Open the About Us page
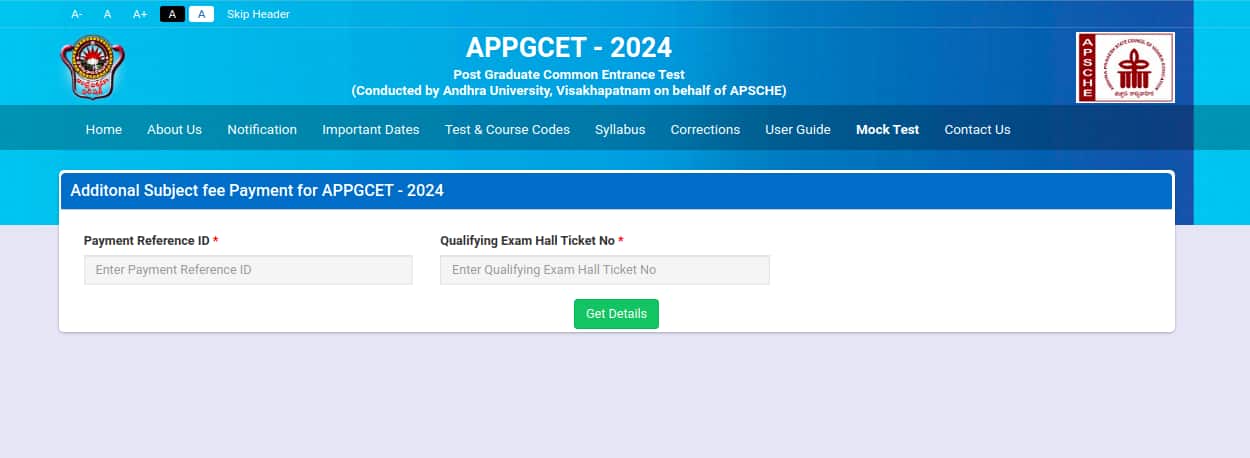The image size is (1250, 458). pos(174,129)
